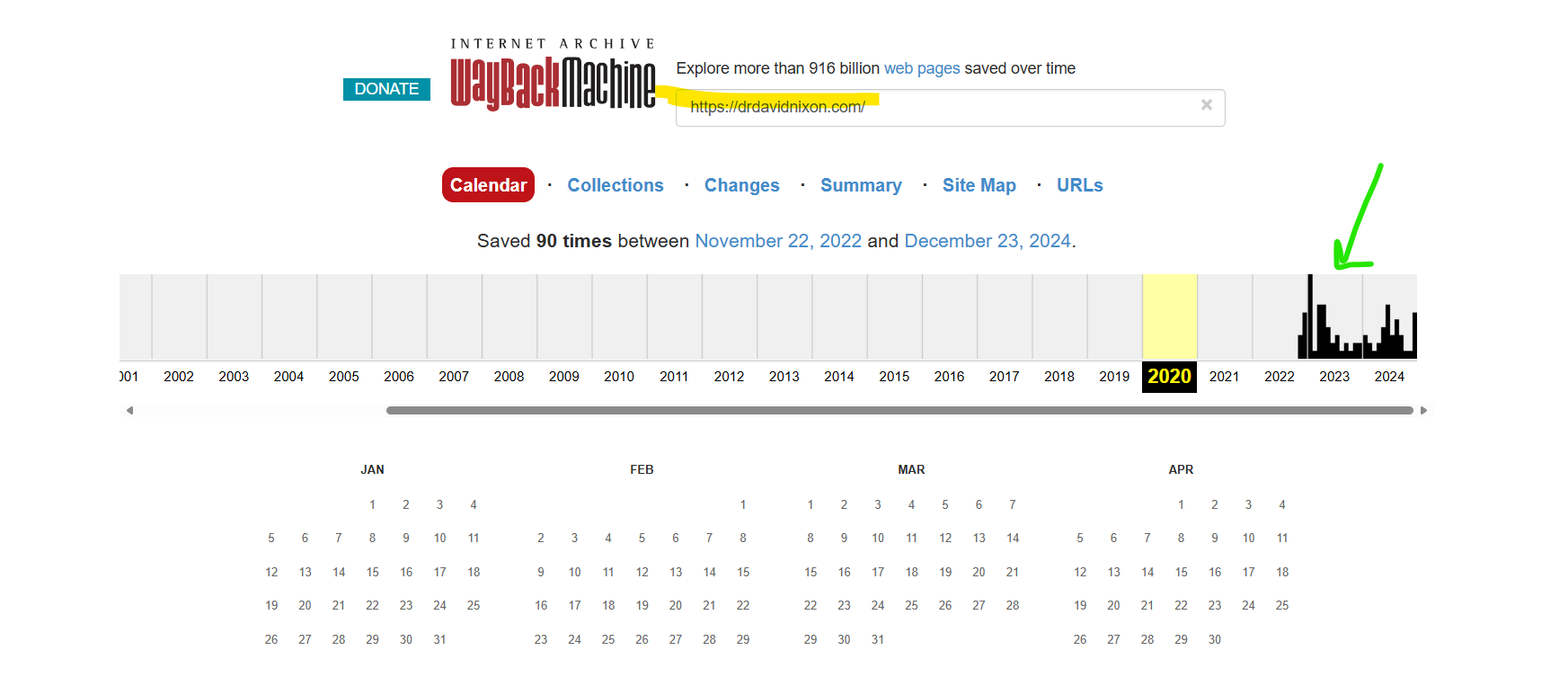Click the Wayback Machine logo

(553, 76)
